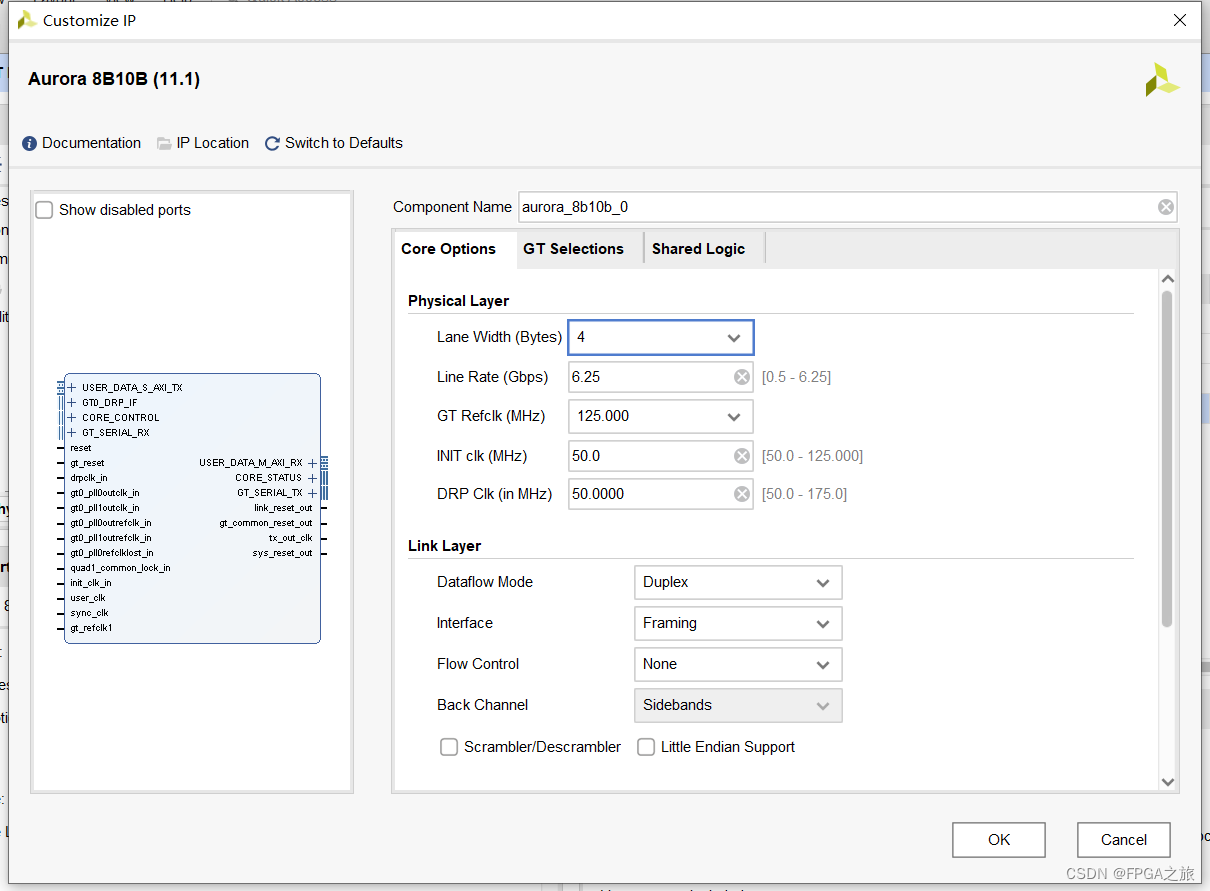This screenshot has width=1210, height=891.
Task: Select the drpclk_in port label
Action: click(x=89, y=478)
